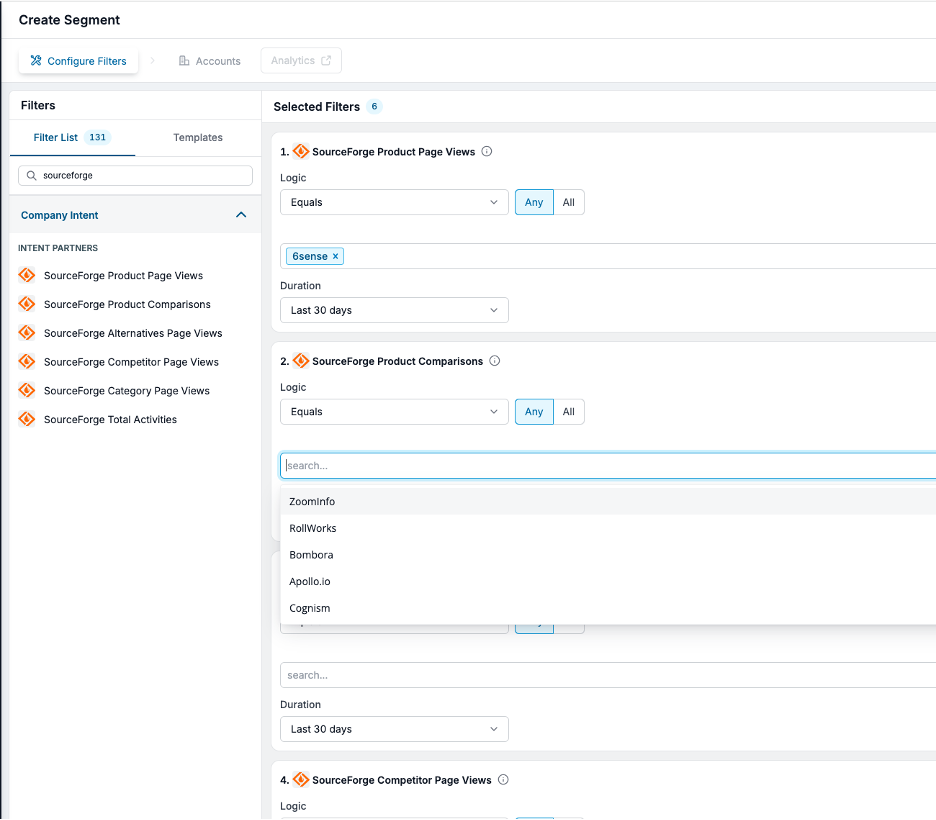The image size is (936, 820).
Task: Select All for Product Comparisons logic
Action: pyautogui.click(x=569, y=412)
